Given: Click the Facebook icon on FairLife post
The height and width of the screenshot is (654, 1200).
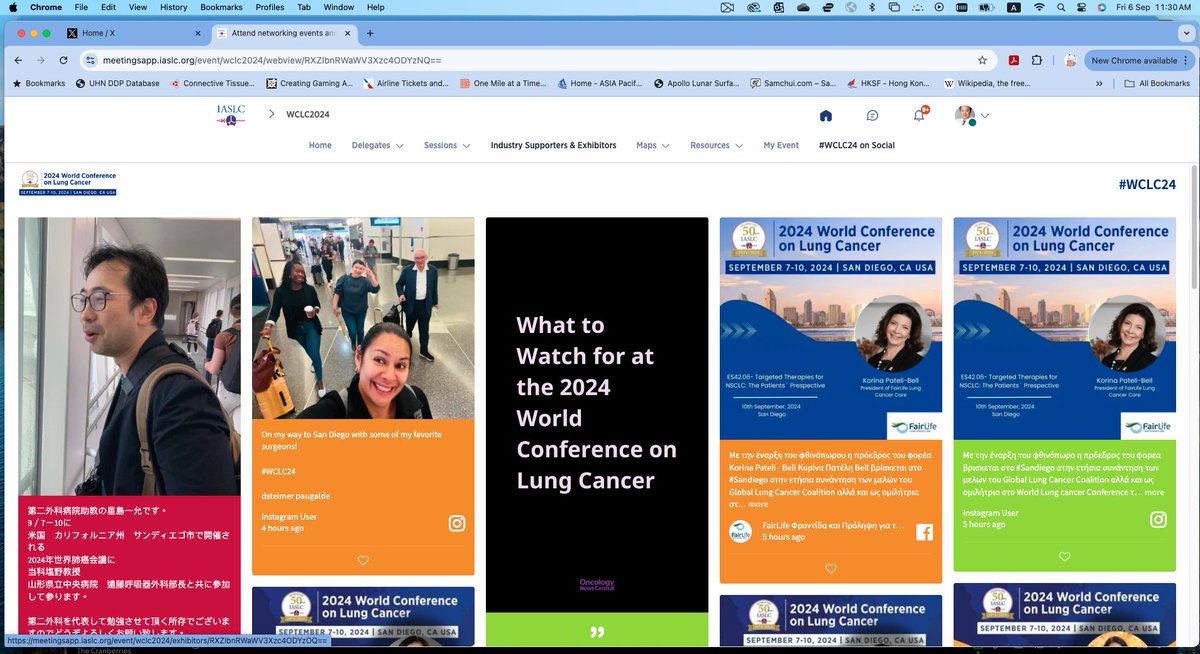Looking at the screenshot, I should click(924, 532).
